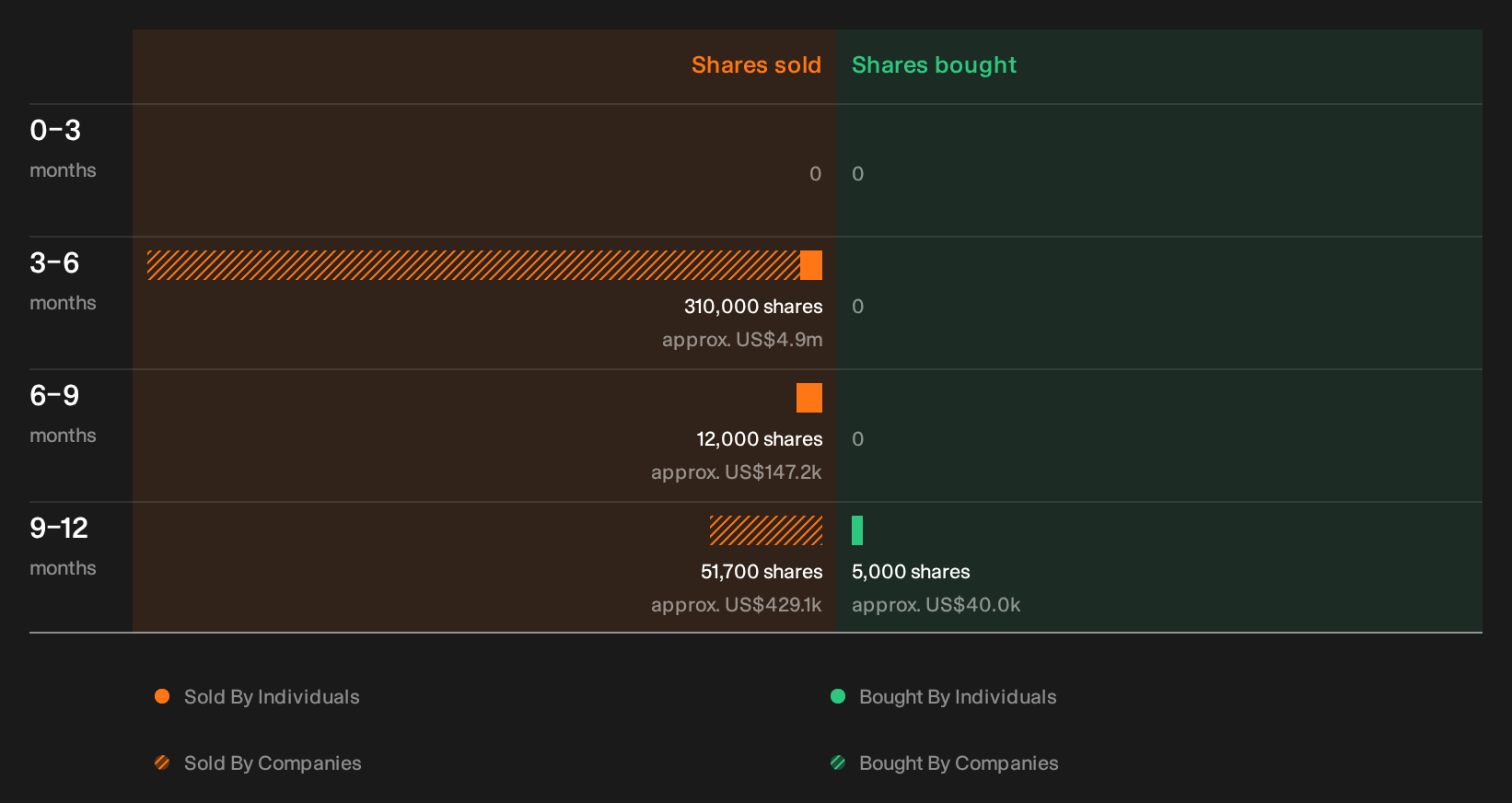
Task: Click the solid orange bar in the 6–9 months row
Action: 809,398
